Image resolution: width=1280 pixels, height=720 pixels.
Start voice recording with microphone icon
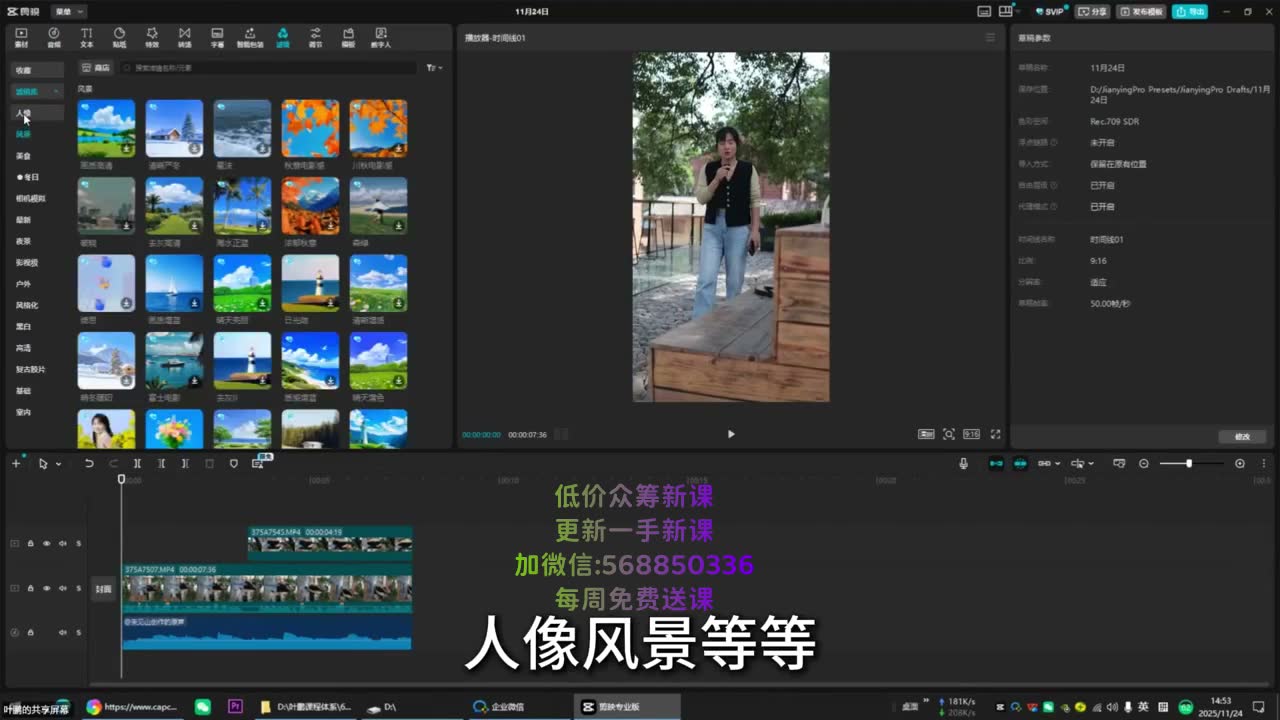tap(964, 463)
